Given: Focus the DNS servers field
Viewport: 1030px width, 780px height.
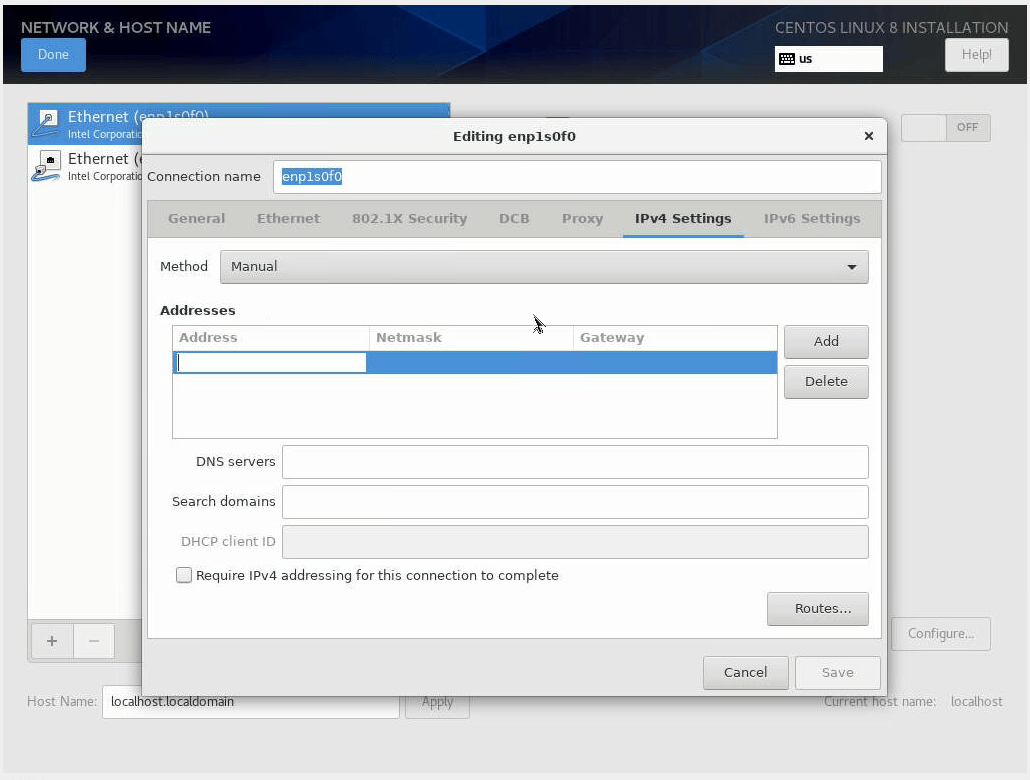Looking at the screenshot, I should point(575,462).
